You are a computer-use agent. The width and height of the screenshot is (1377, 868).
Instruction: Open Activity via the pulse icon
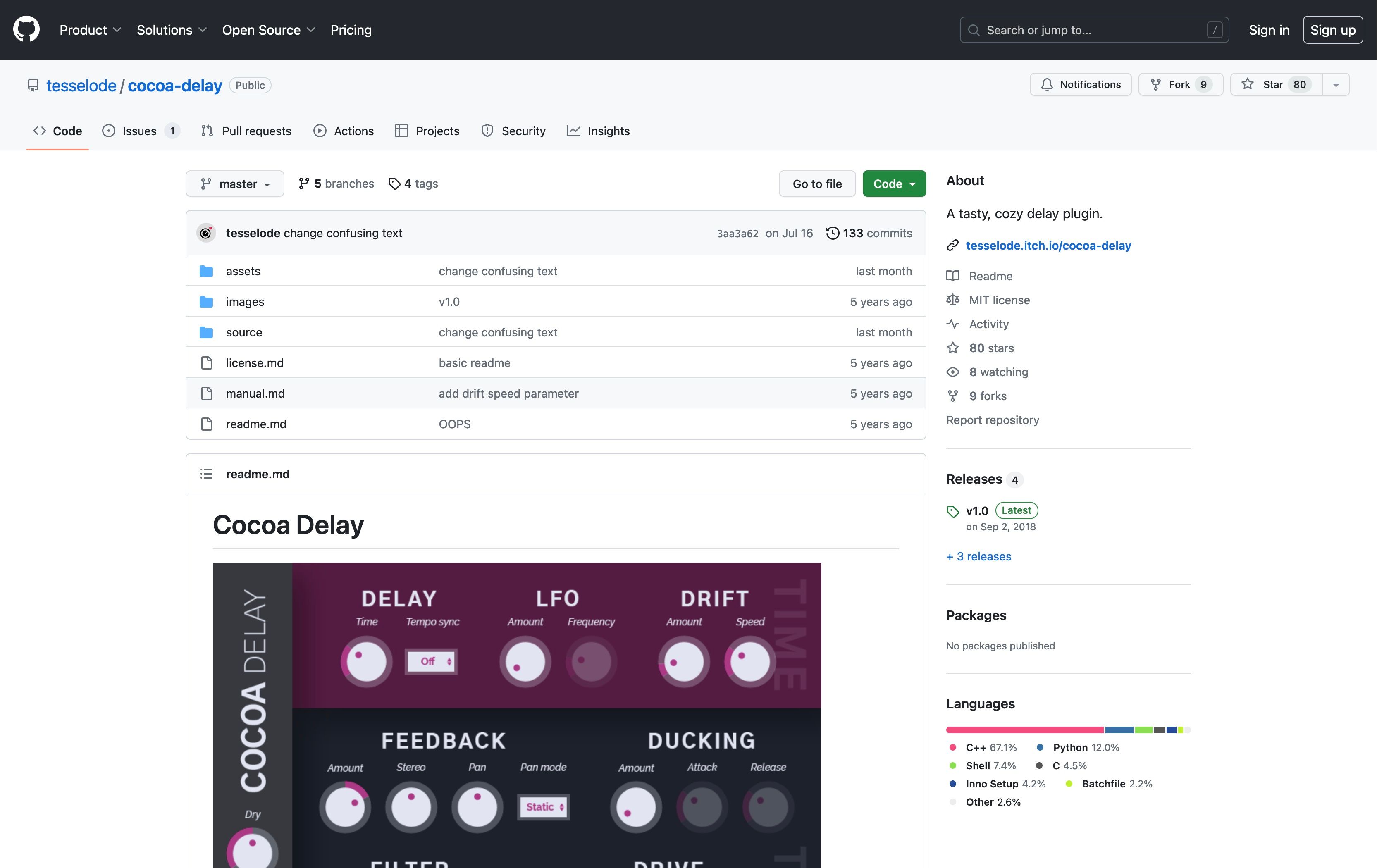click(953, 324)
